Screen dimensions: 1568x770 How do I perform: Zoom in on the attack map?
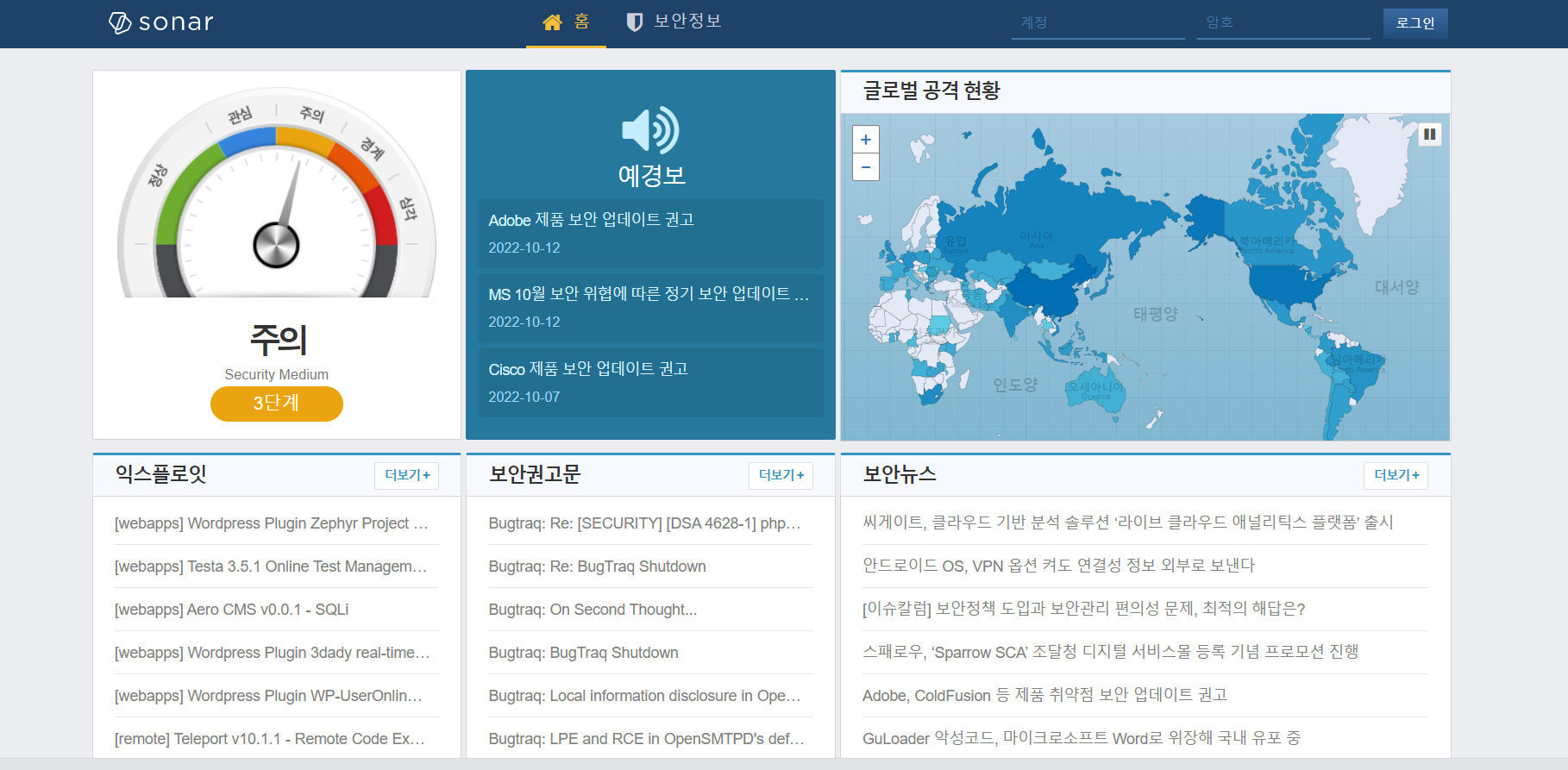[x=866, y=140]
